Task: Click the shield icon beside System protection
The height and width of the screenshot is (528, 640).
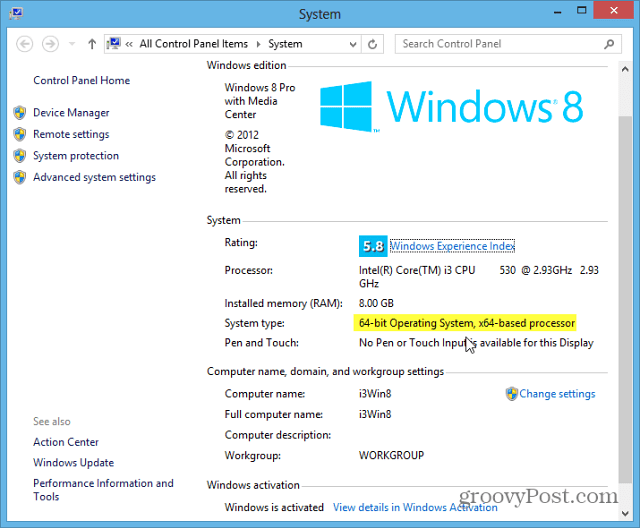Action: 20,156
